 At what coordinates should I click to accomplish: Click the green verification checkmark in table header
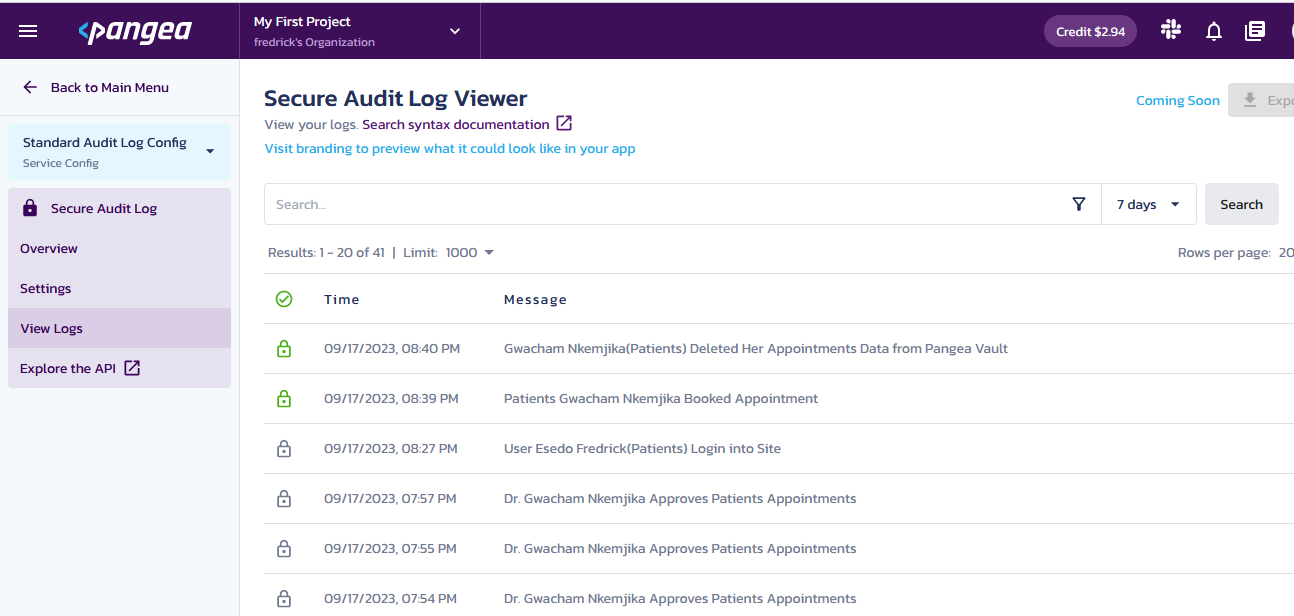point(284,299)
